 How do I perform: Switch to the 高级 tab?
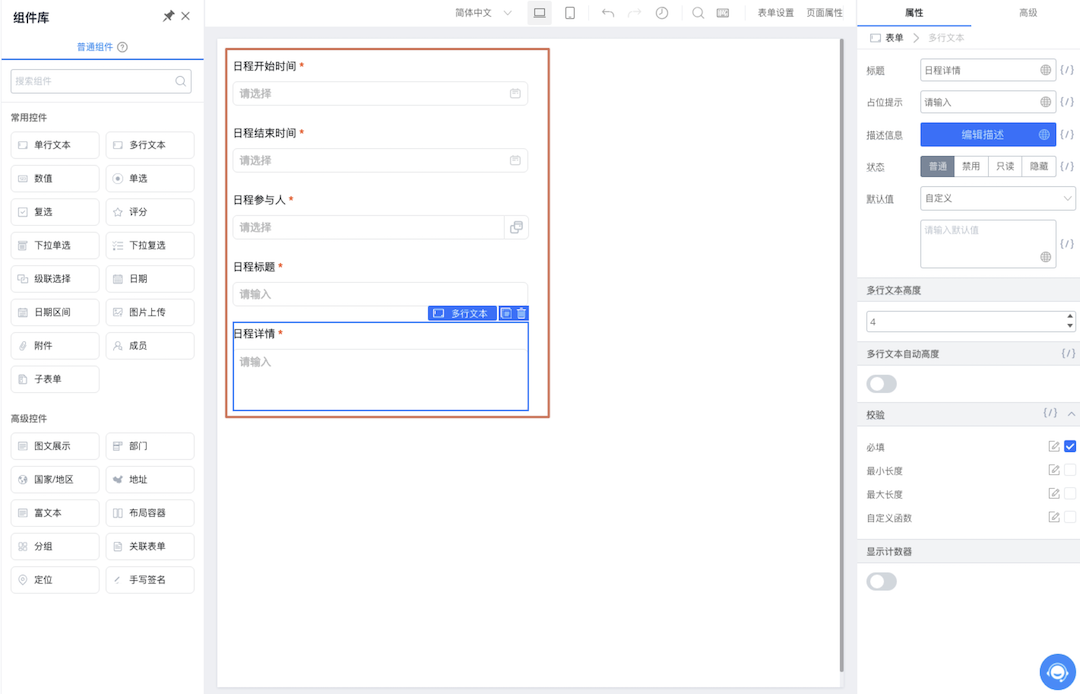pos(1027,13)
